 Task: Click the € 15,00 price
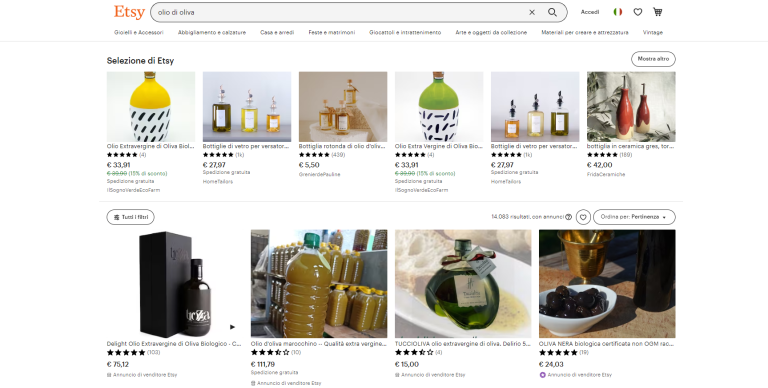pyautogui.click(x=407, y=364)
